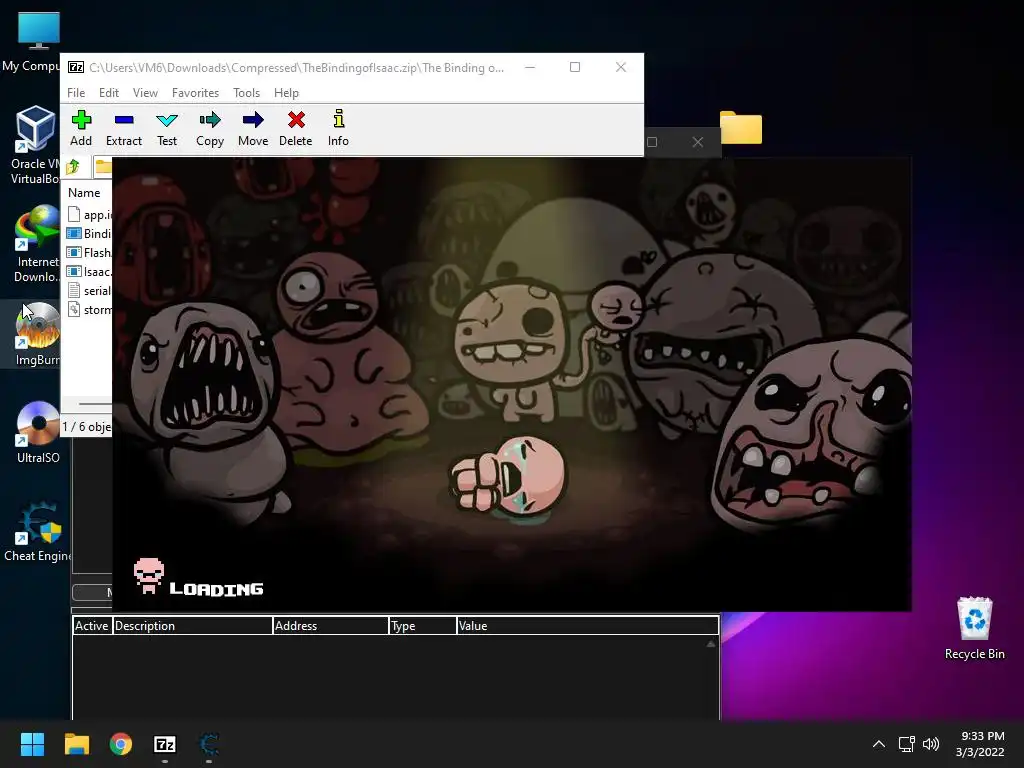The width and height of the screenshot is (1024, 768).
Task: Select the Cheat Engine desktop icon
Action: coord(38,532)
